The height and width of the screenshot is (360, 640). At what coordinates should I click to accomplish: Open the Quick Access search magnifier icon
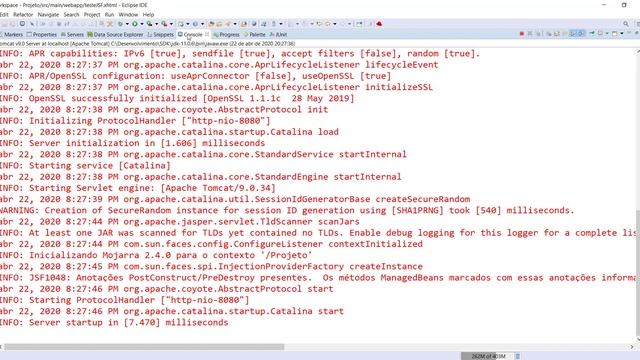pyautogui.click(x=626, y=24)
